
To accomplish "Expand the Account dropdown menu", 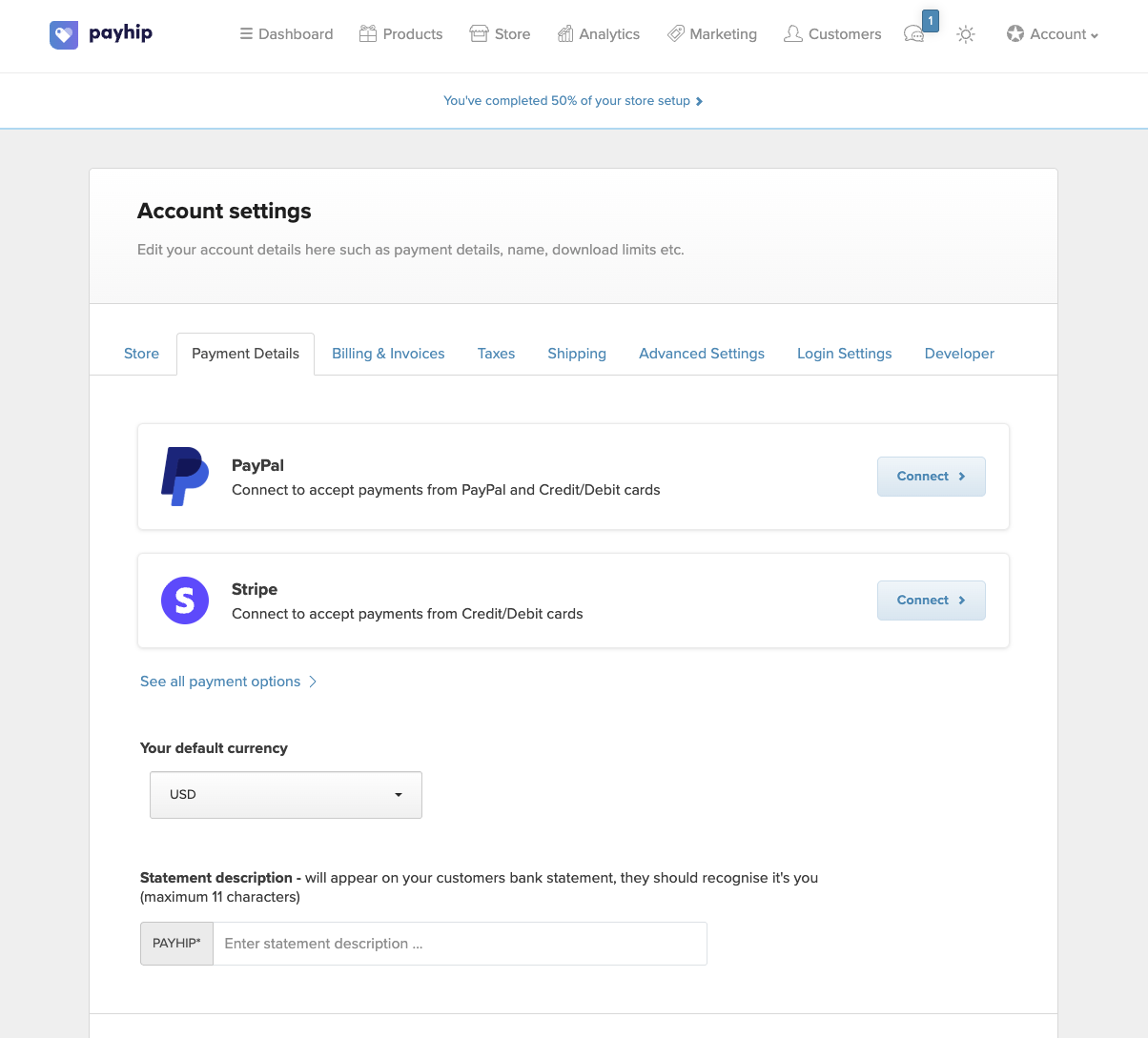I will click(1053, 34).
